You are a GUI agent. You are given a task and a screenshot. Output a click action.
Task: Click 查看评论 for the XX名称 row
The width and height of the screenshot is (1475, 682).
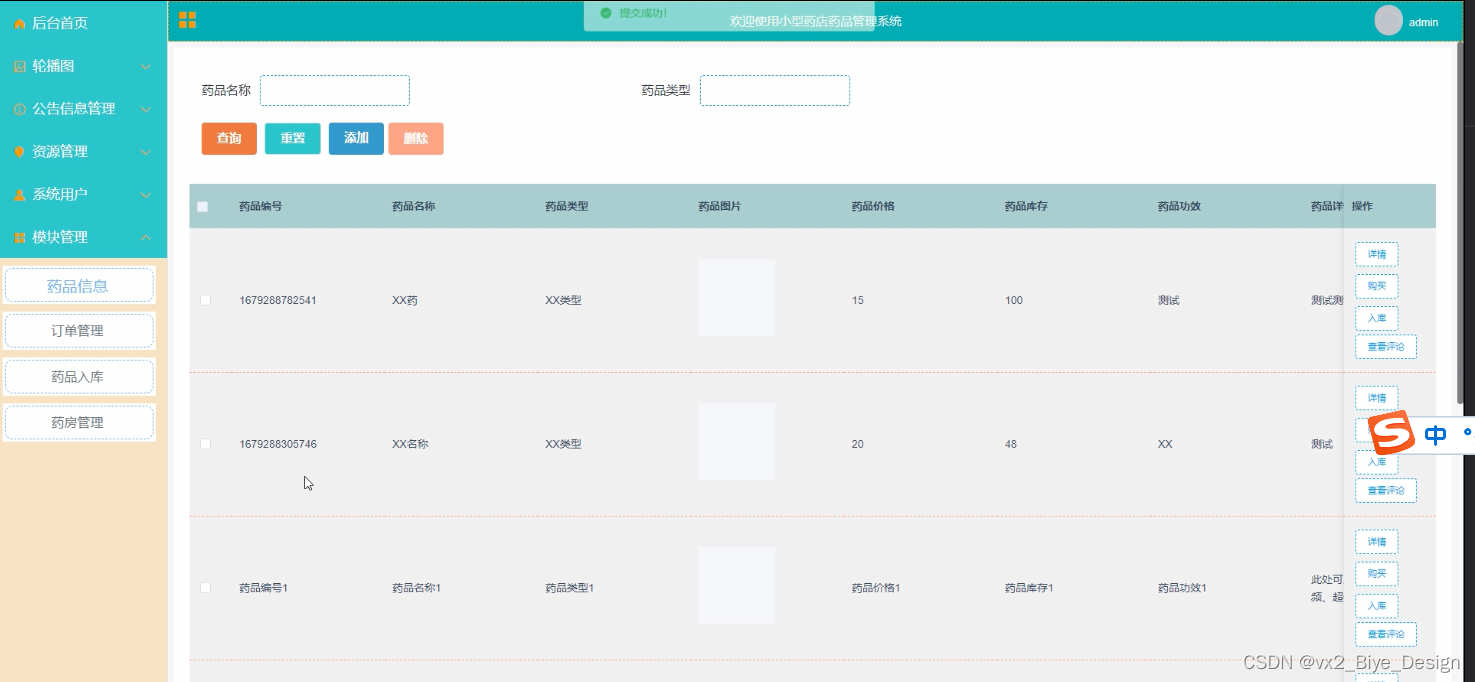point(1386,491)
